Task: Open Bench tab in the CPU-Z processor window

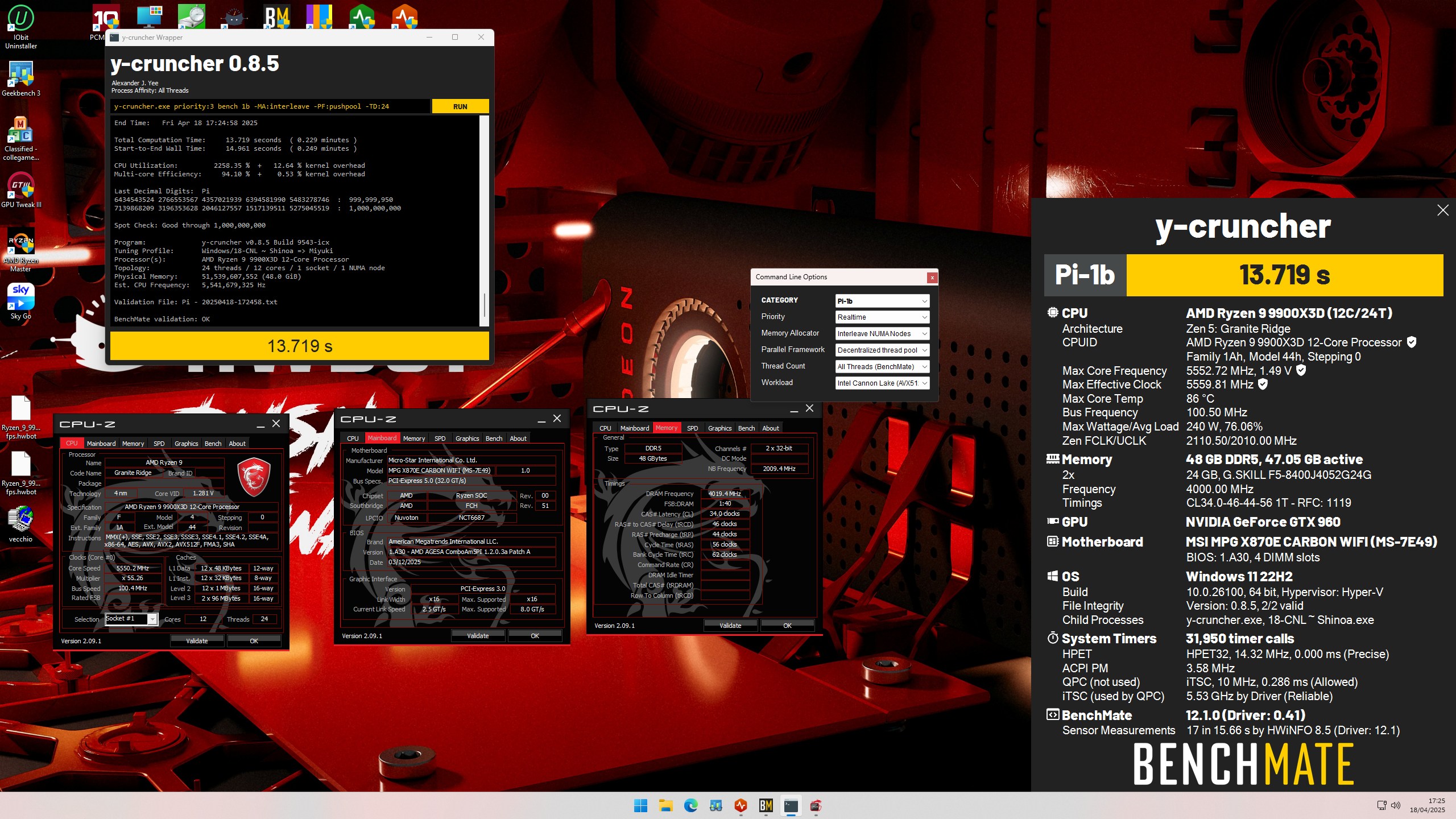Action: [x=213, y=444]
